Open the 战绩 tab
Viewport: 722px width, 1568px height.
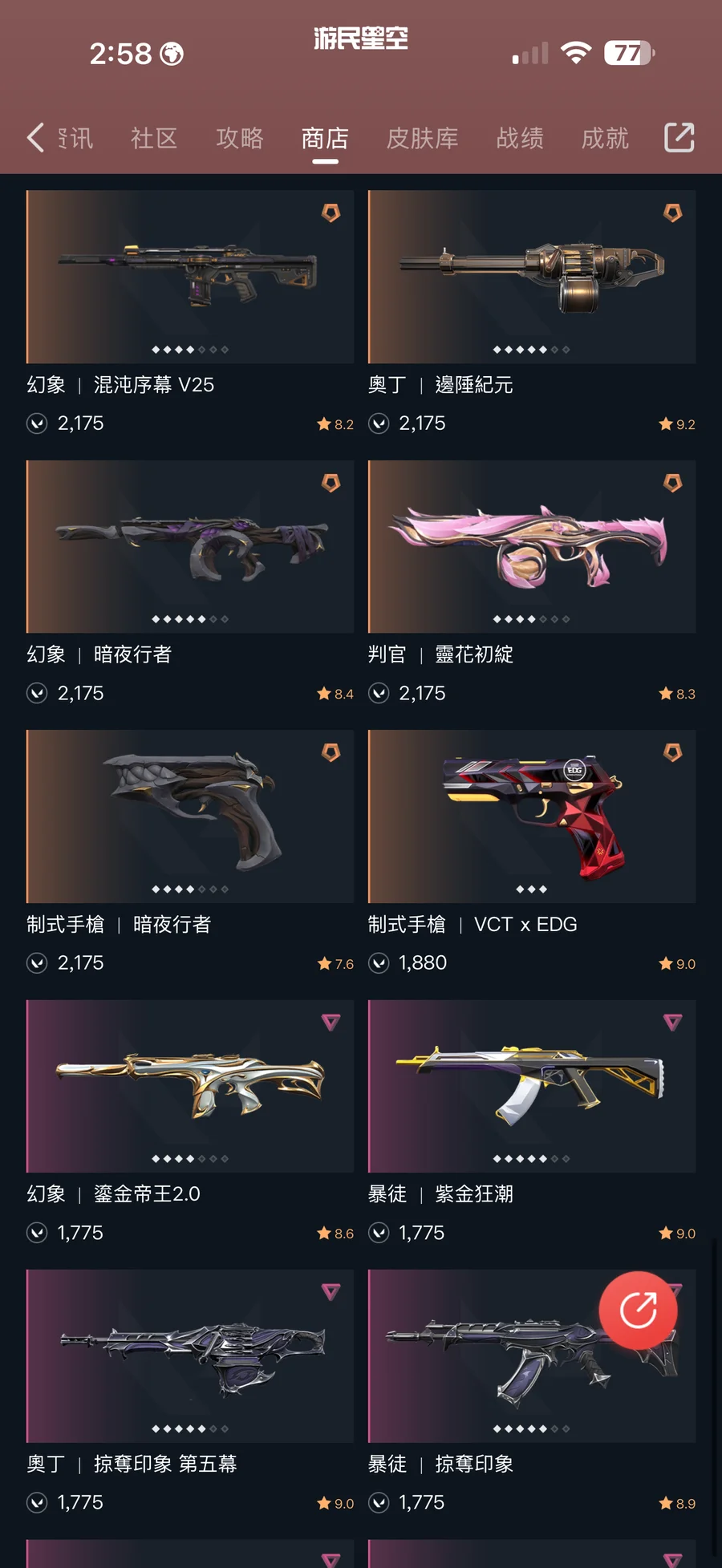(520, 138)
